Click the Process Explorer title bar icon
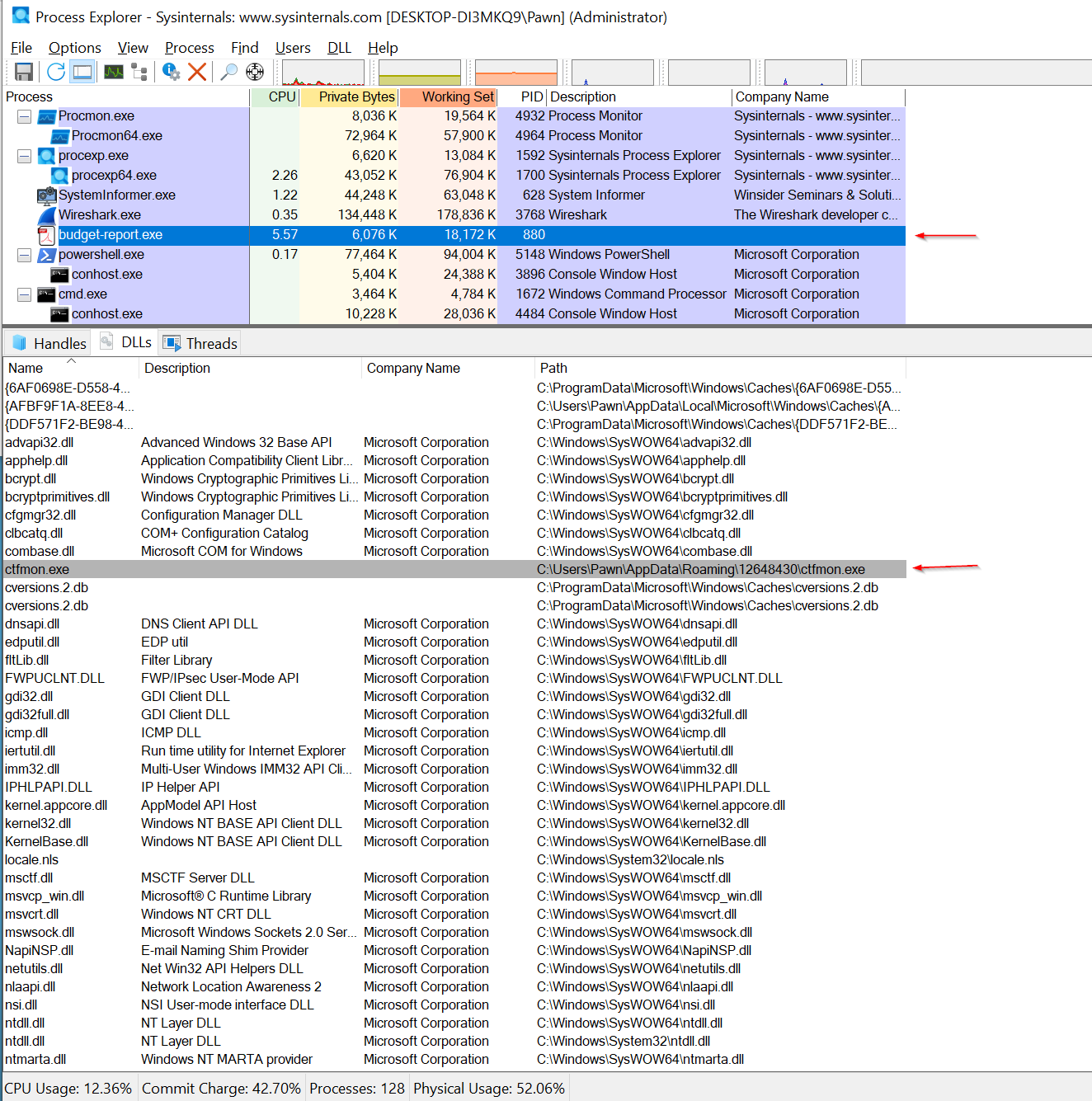This screenshot has height=1101, width=1092. (21, 16)
